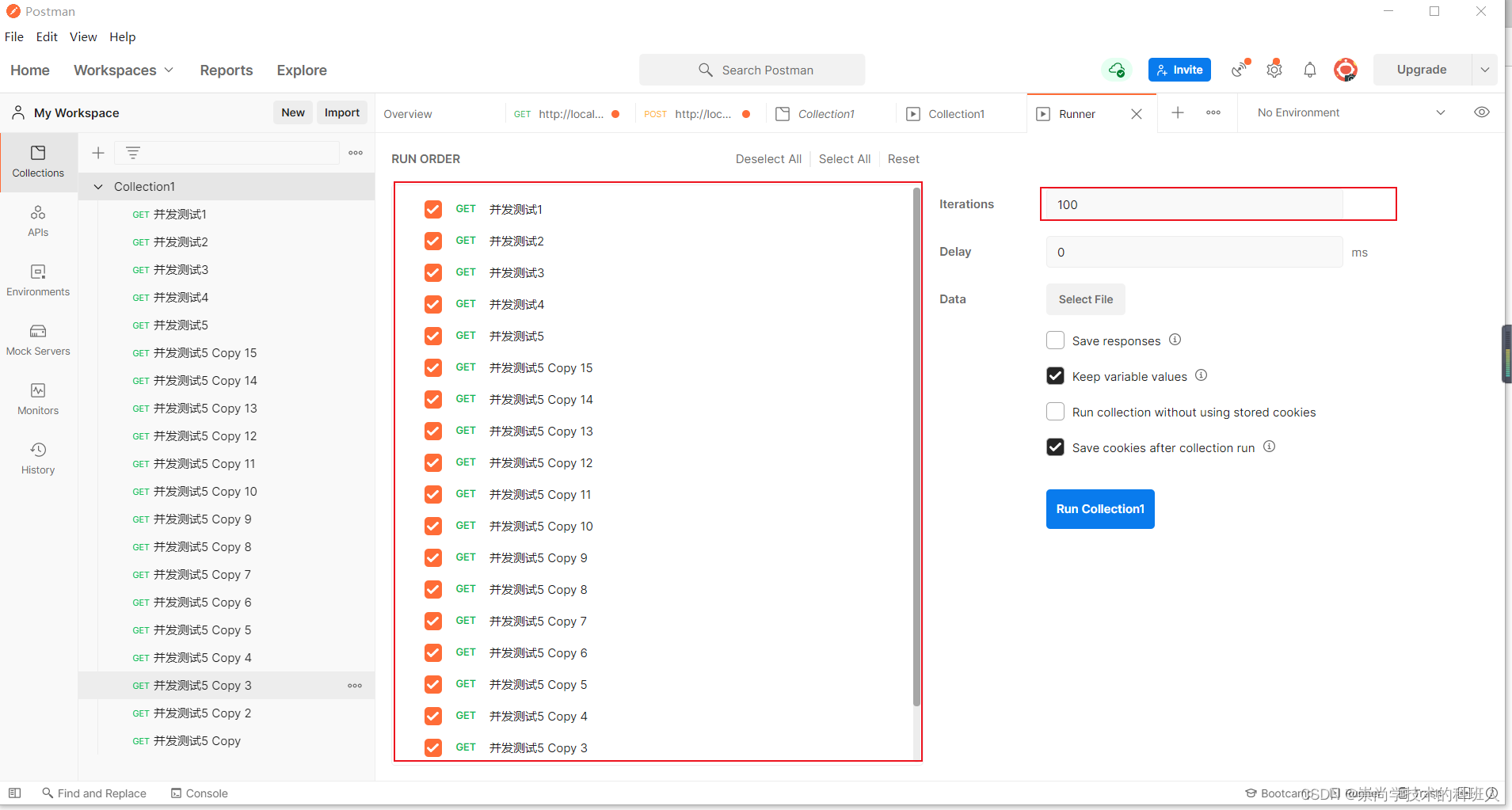This screenshot has width=1512, height=810.
Task: Open the No Environment dropdown
Action: 1351,112
